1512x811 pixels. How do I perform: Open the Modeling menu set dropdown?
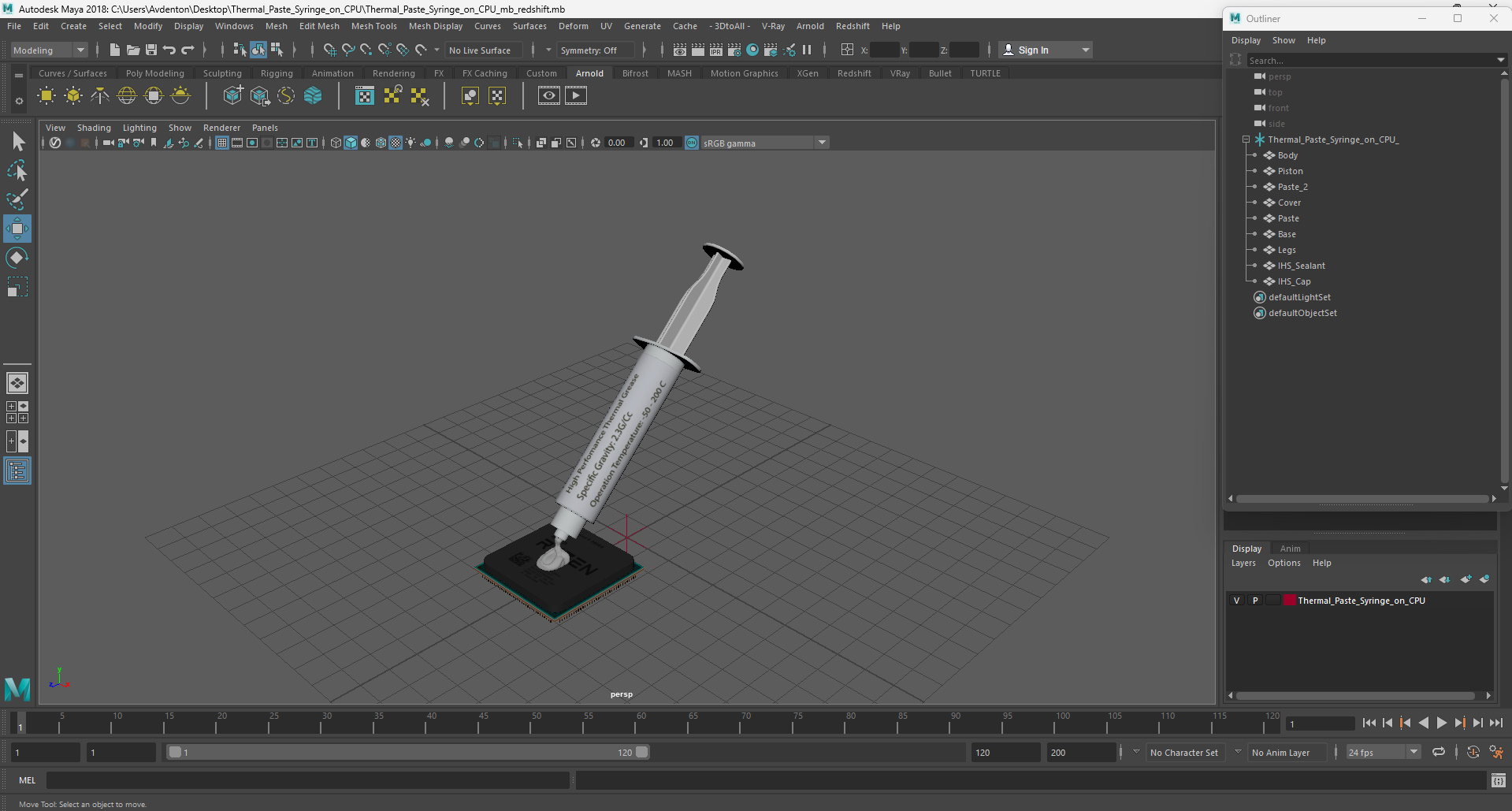(x=49, y=50)
